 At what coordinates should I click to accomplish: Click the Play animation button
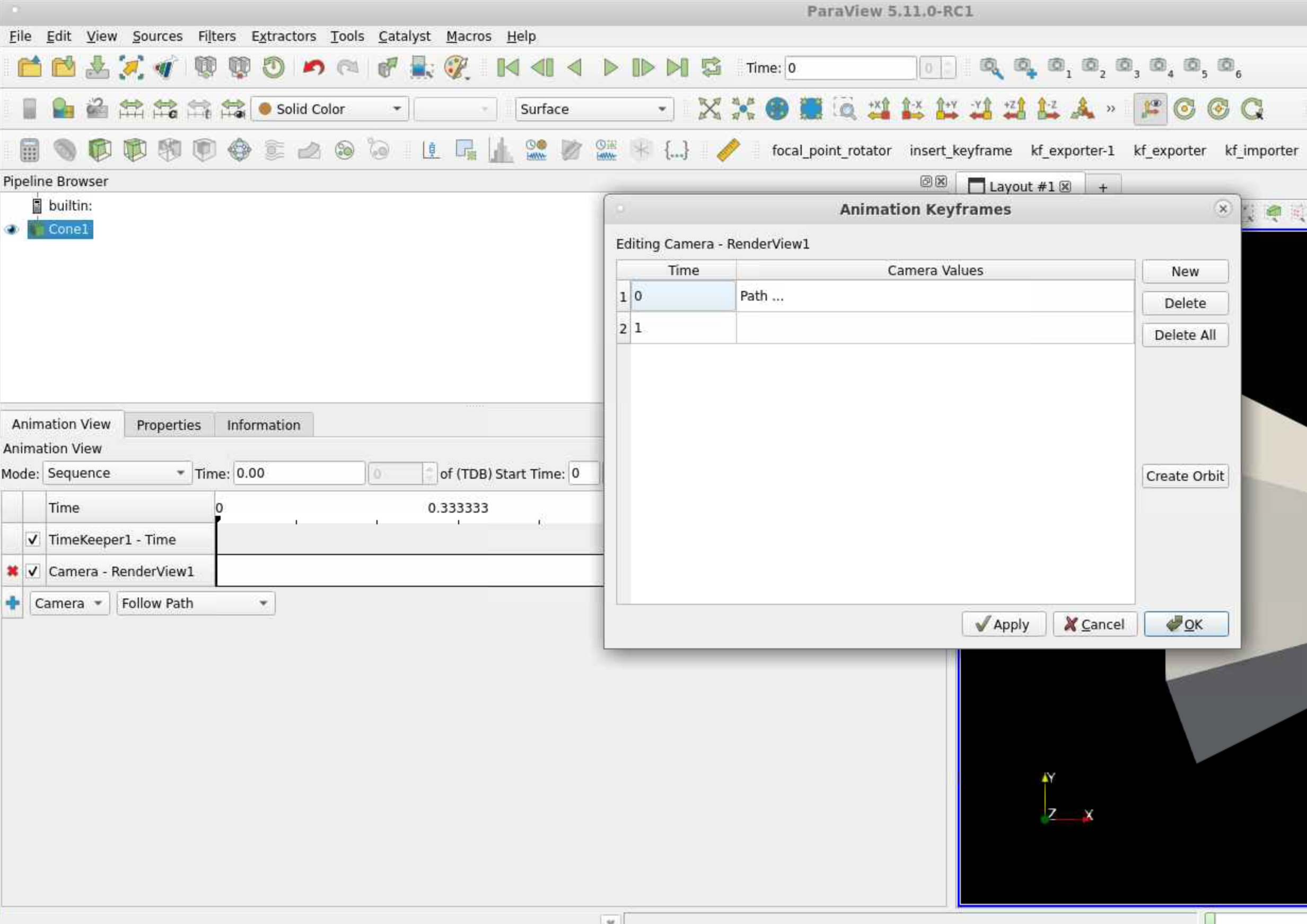click(x=610, y=68)
